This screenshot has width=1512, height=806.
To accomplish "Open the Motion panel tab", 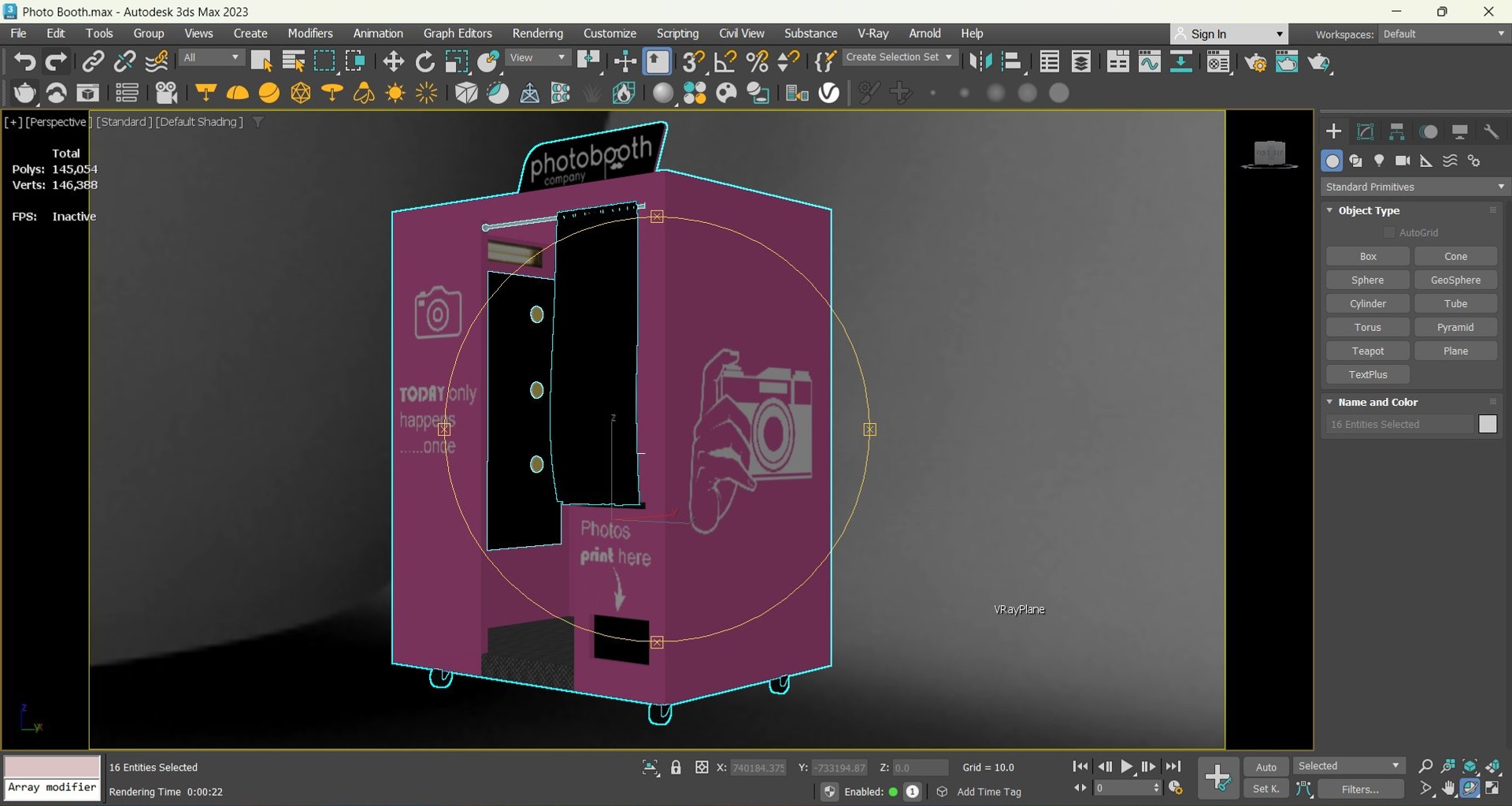I will click(1429, 132).
